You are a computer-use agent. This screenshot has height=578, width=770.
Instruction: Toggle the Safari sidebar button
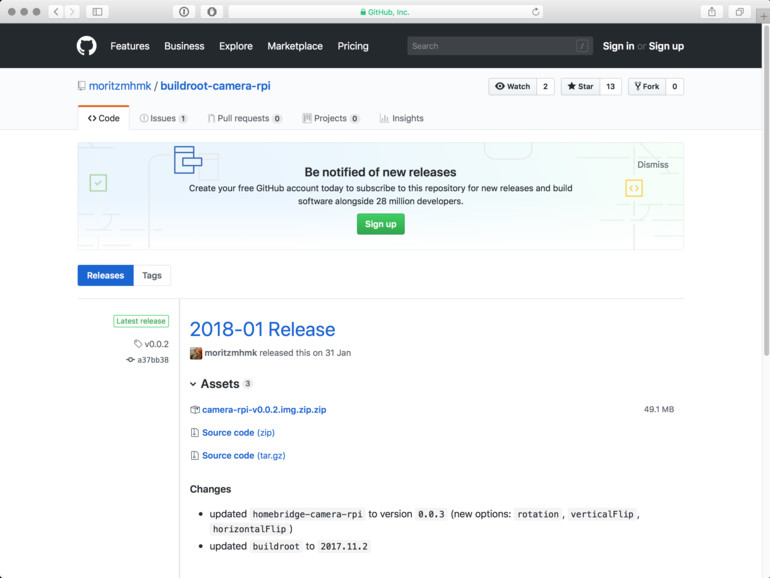coord(97,12)
